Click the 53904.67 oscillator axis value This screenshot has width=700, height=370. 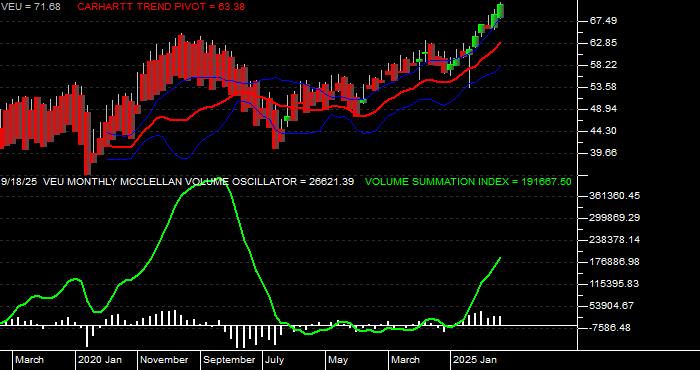(612, 306)
